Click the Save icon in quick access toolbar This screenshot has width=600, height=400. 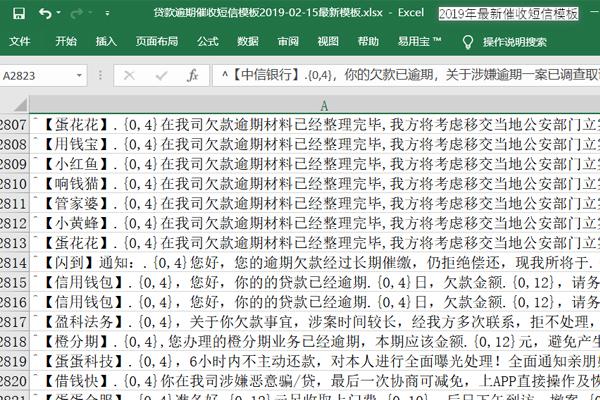(18, 13)
